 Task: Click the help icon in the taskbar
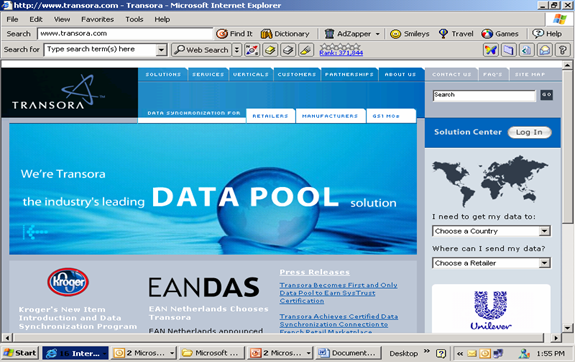(441, 353)
